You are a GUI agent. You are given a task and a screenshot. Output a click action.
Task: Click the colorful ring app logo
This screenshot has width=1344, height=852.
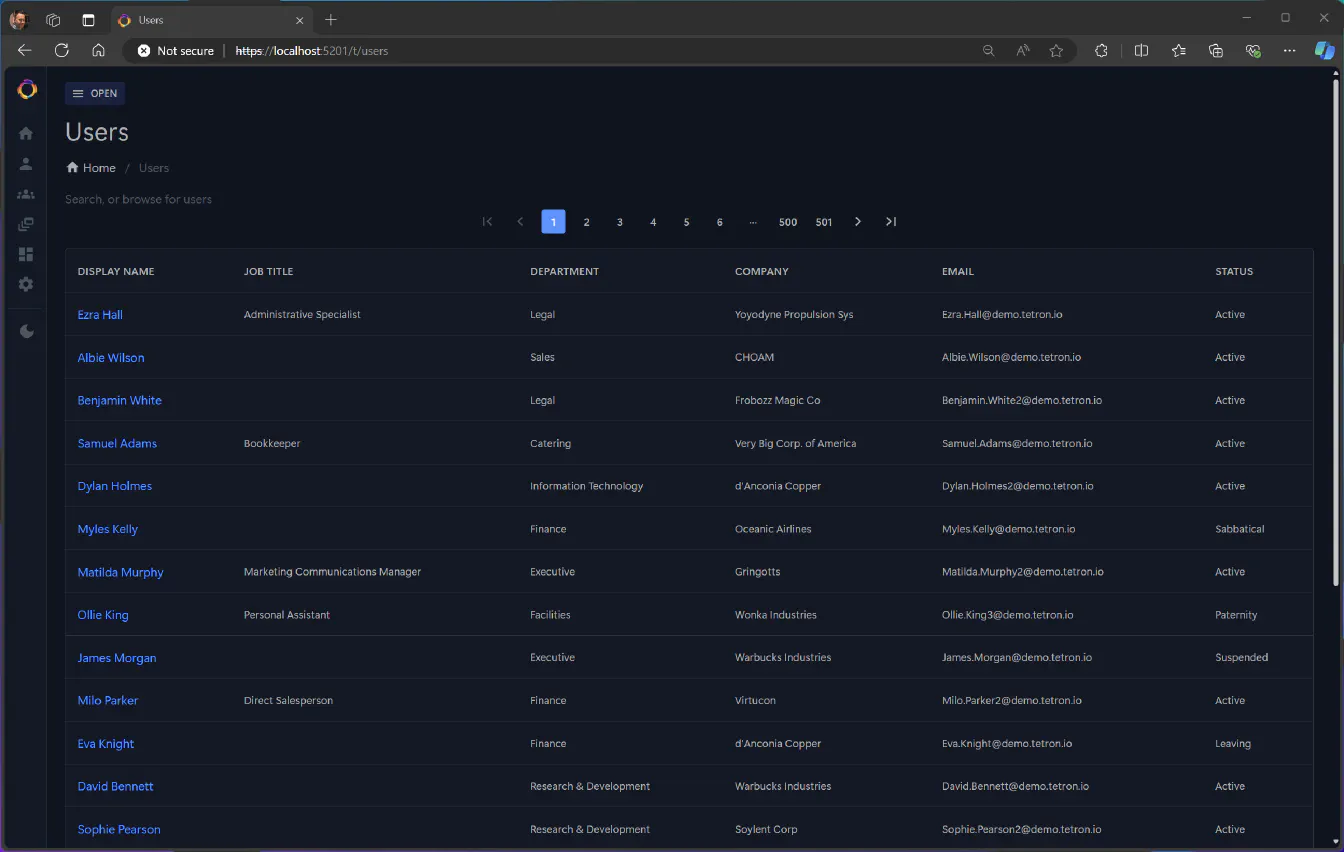tap(27, 90)
